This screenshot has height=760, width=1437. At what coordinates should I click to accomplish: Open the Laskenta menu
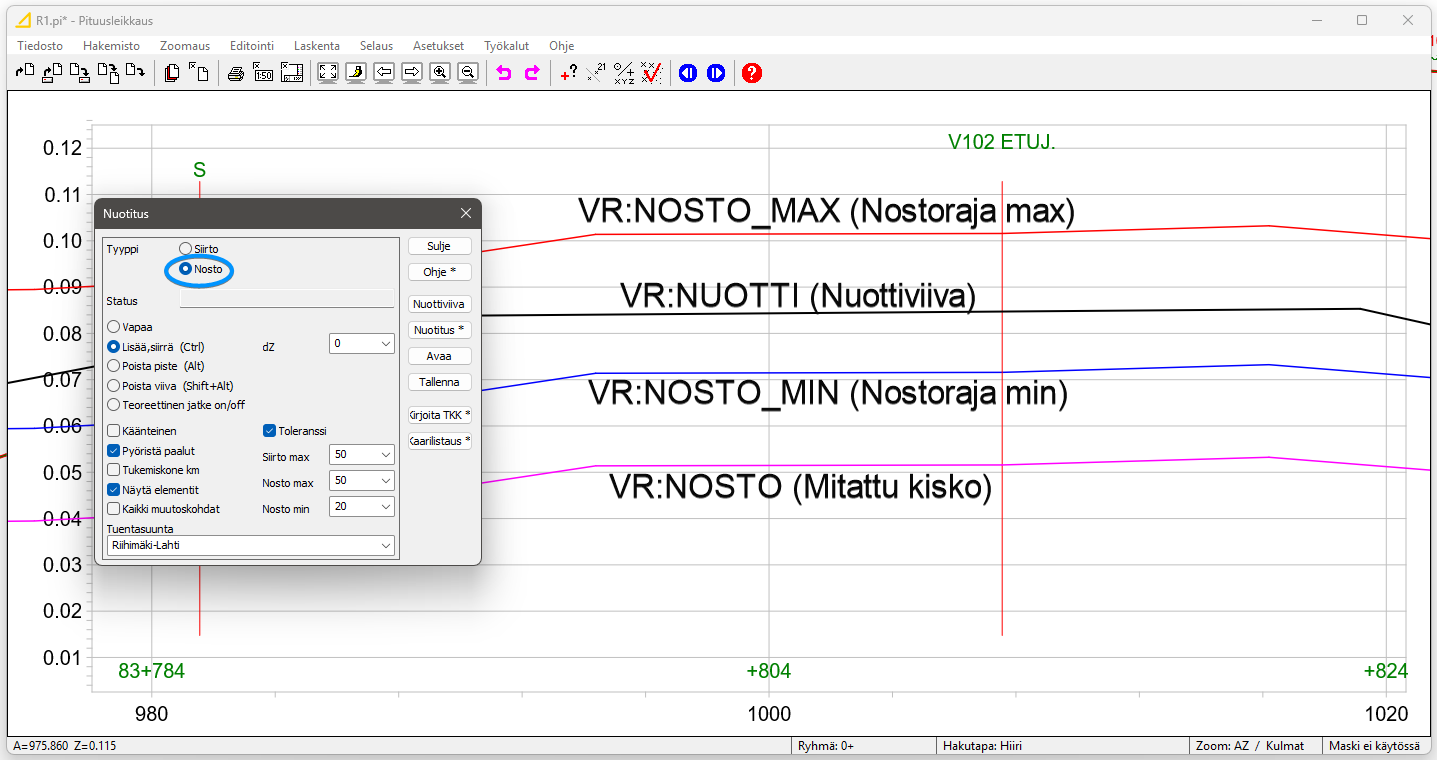[317, 46]
